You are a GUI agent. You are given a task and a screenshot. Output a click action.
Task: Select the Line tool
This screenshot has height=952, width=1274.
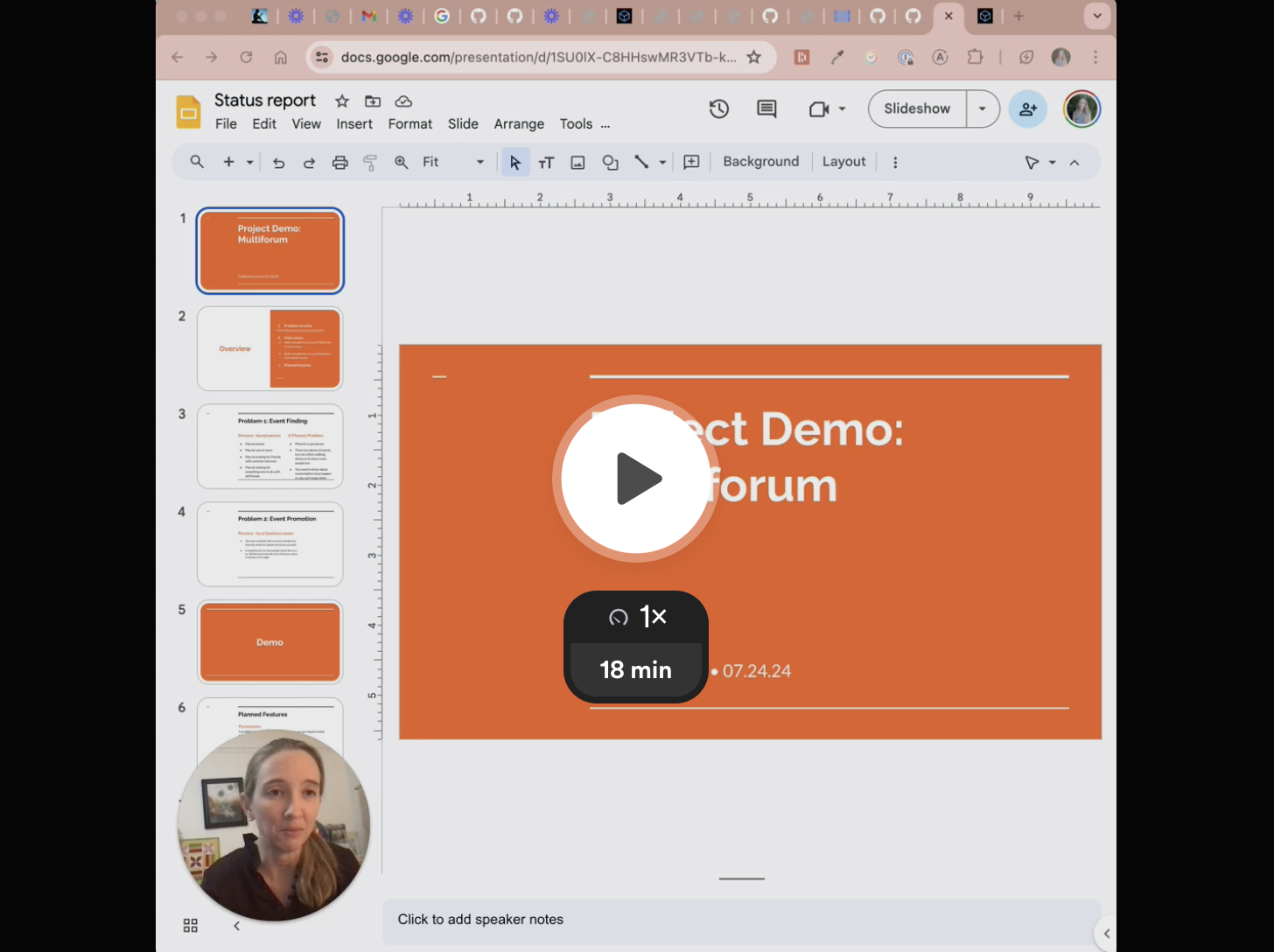[x=641, y=162]
